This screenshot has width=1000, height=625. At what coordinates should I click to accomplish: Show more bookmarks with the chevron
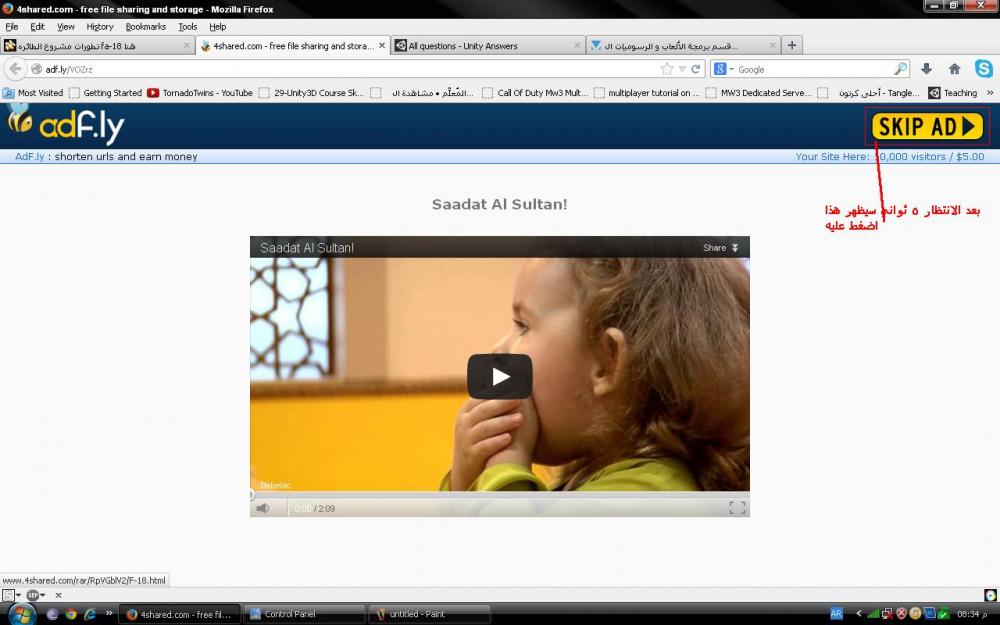[990, 92]
